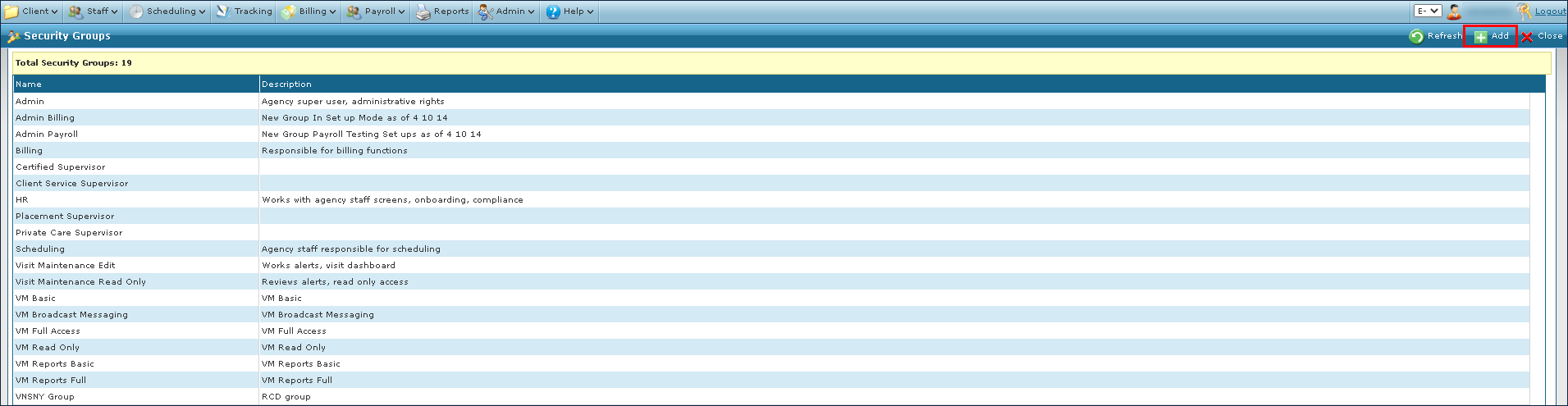The width and height of the screenshot is (1568, 406).
Task: Open the Tracking screen from the toolbar
Action: pos(244,11)
